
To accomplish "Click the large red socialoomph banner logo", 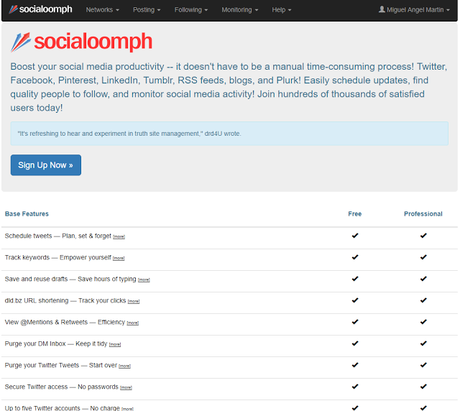I will point(81,42).
